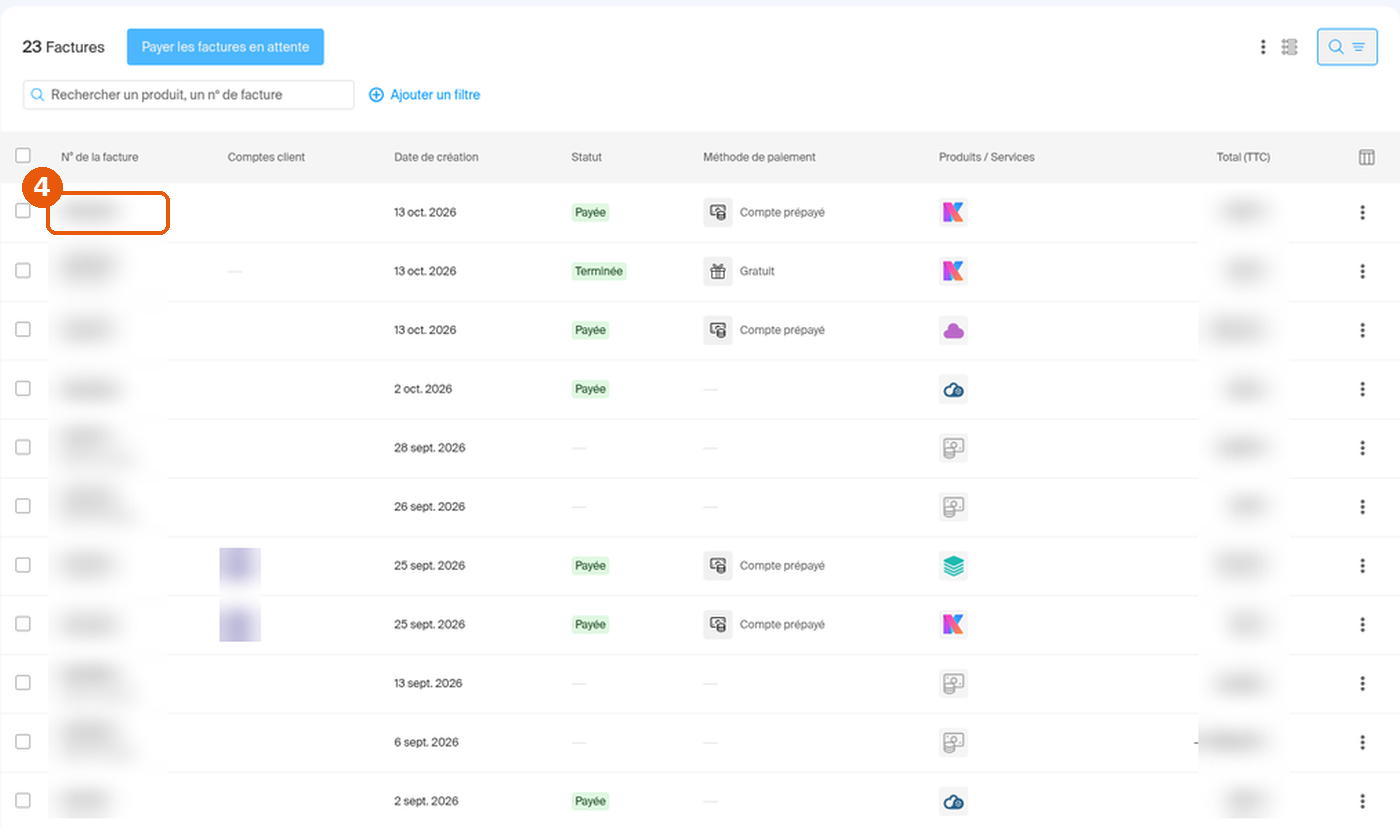The width and height of the screenshot is (1400, 828).
Task: Click the product icon for 13 sept. 2026
Action: pyautogui.click(x=953, y=684)
